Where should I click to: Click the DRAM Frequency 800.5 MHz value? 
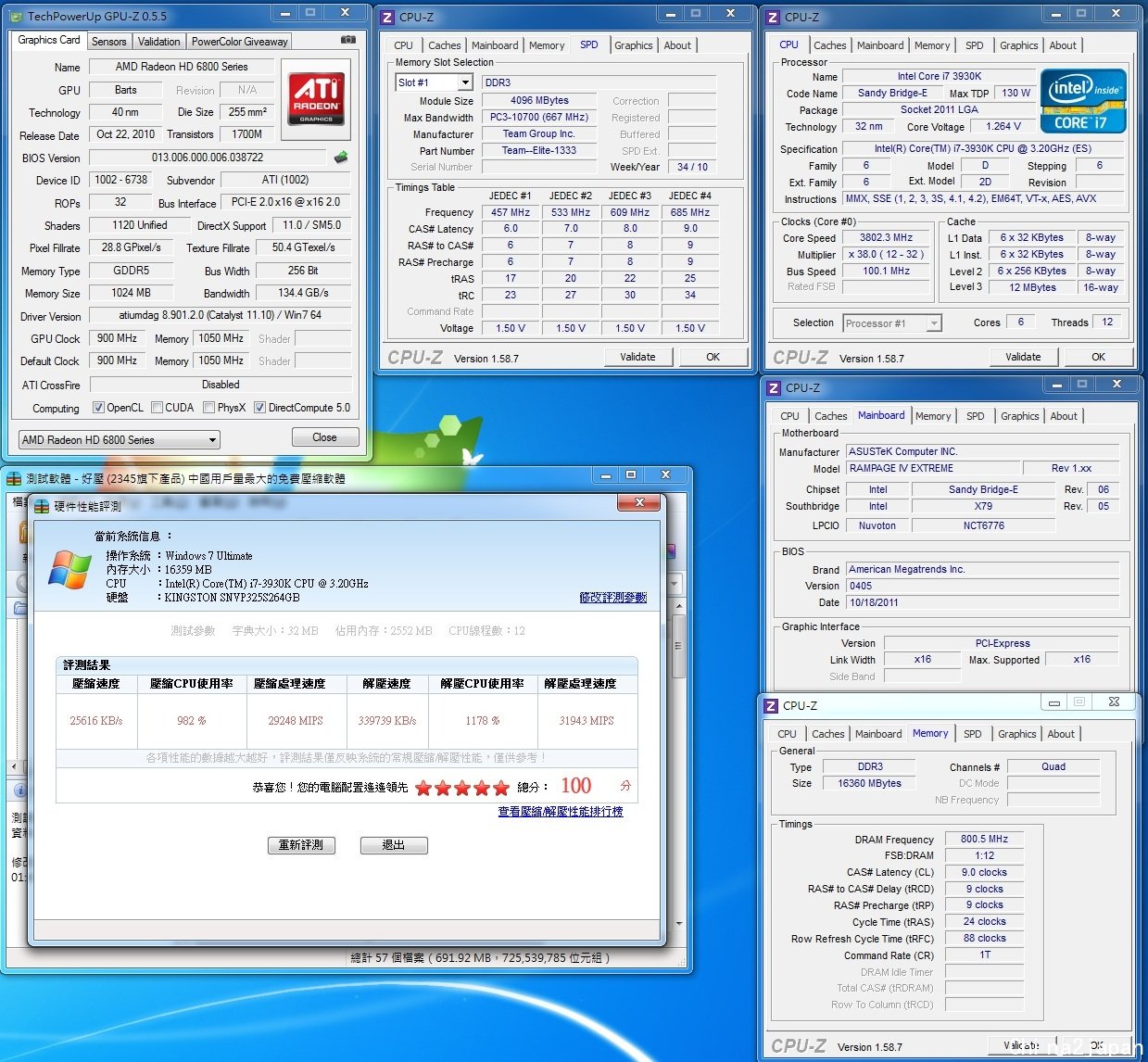(984, 839)
